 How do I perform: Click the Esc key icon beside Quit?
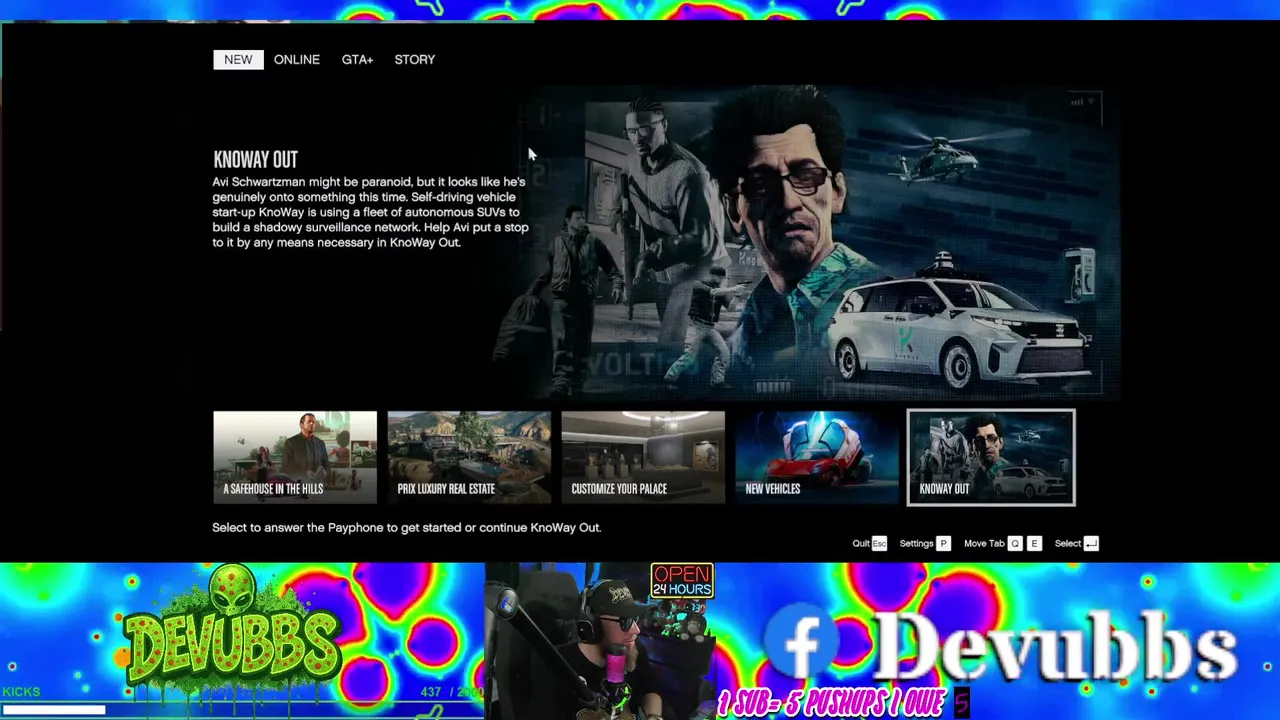point(879,543)
